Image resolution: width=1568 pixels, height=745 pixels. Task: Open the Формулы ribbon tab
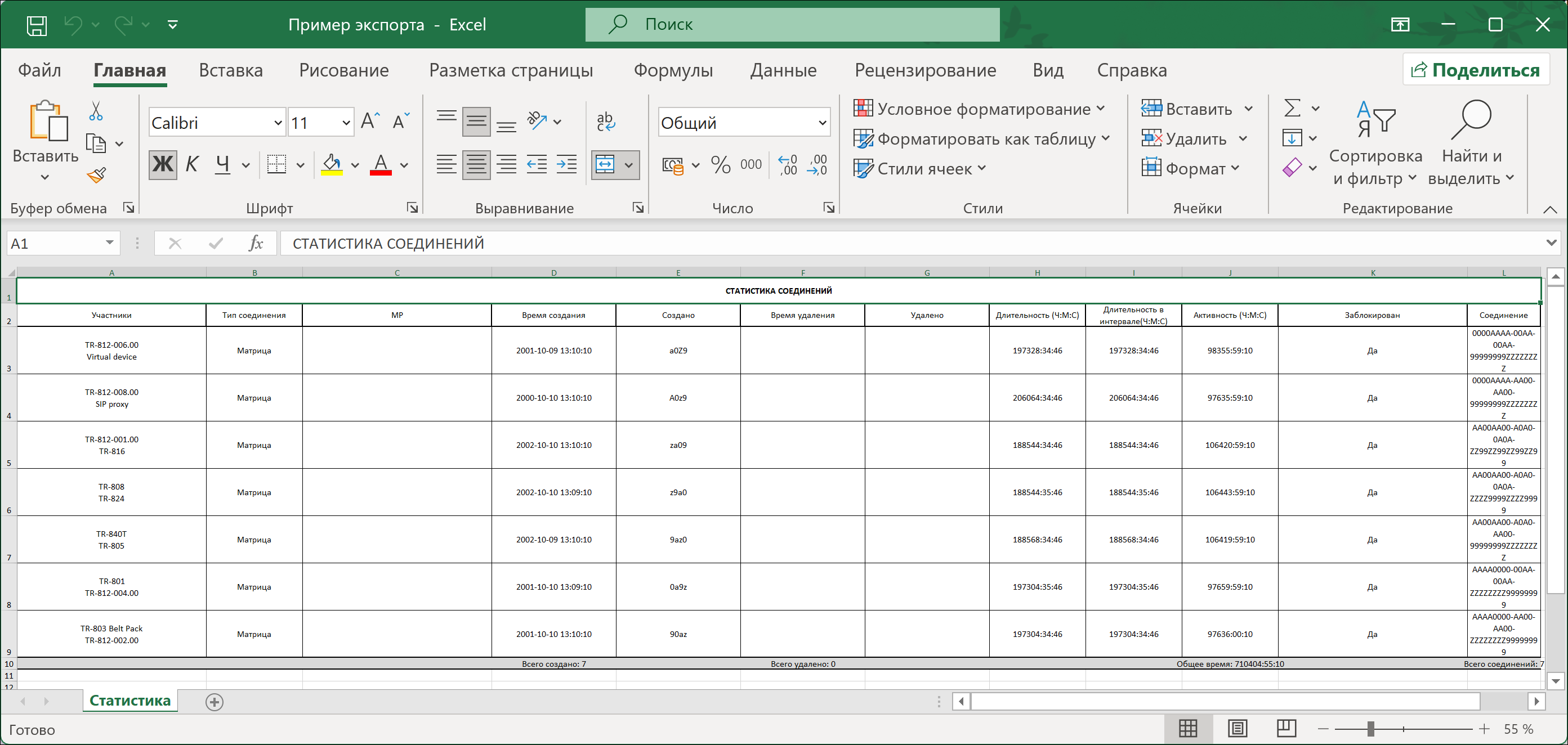[673, 70]
